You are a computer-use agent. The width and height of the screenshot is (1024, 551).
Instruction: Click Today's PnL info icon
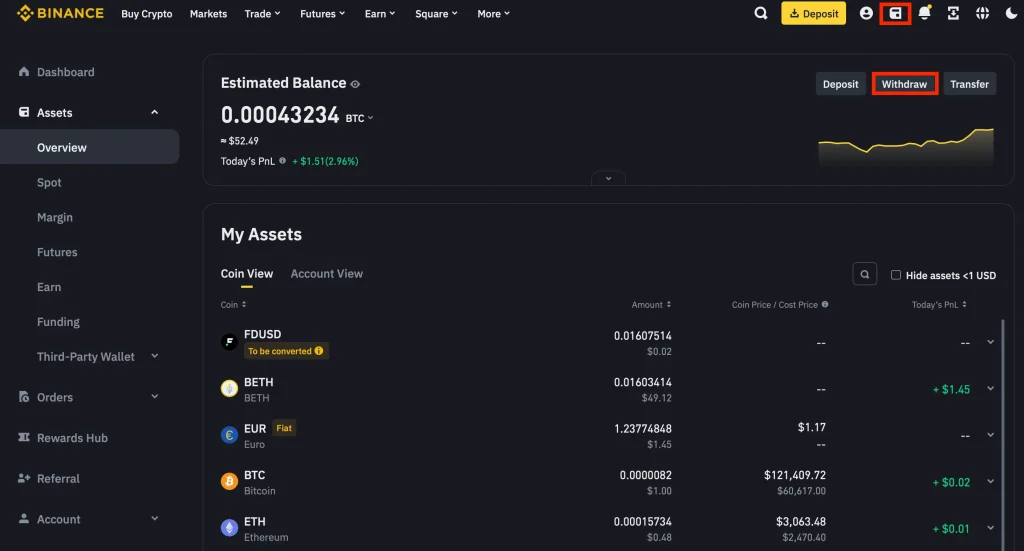pos(283,161)
